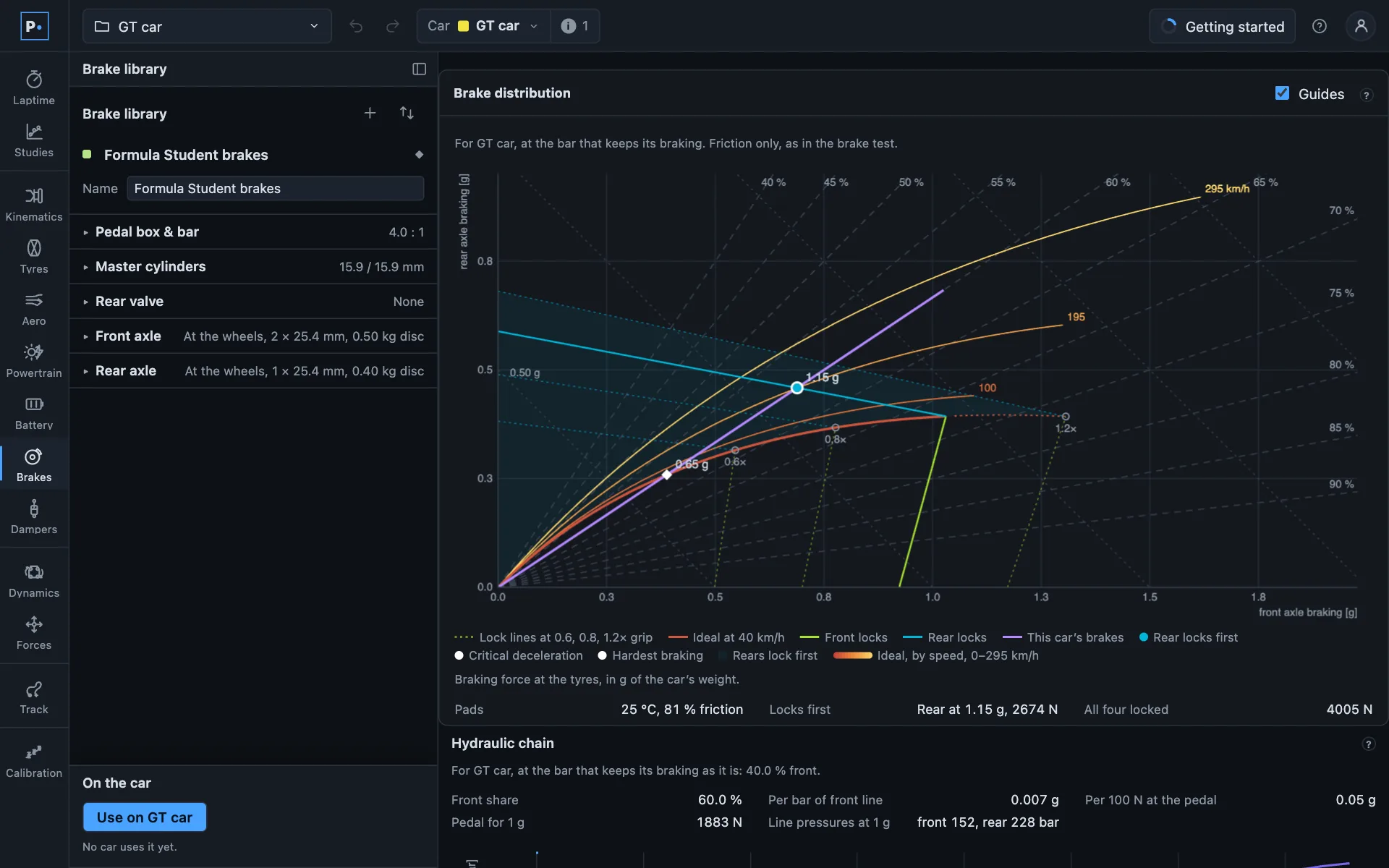Add a new brake to library
1389x868 pixels.
tap(370, 113)
